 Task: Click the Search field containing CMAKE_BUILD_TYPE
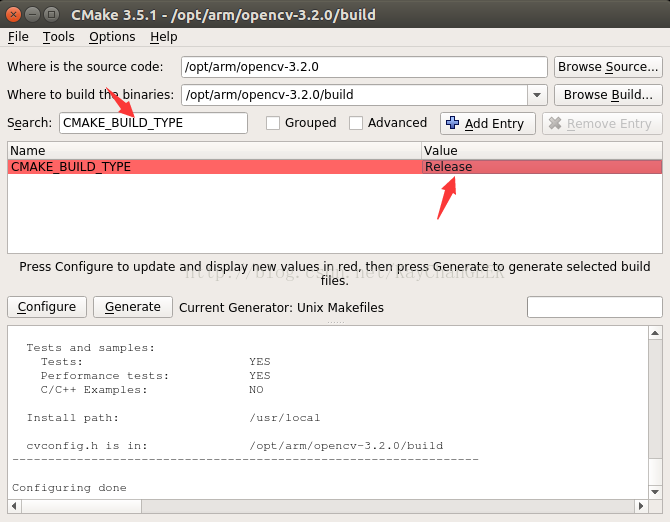pyautogui.click(x=153, y=123)
